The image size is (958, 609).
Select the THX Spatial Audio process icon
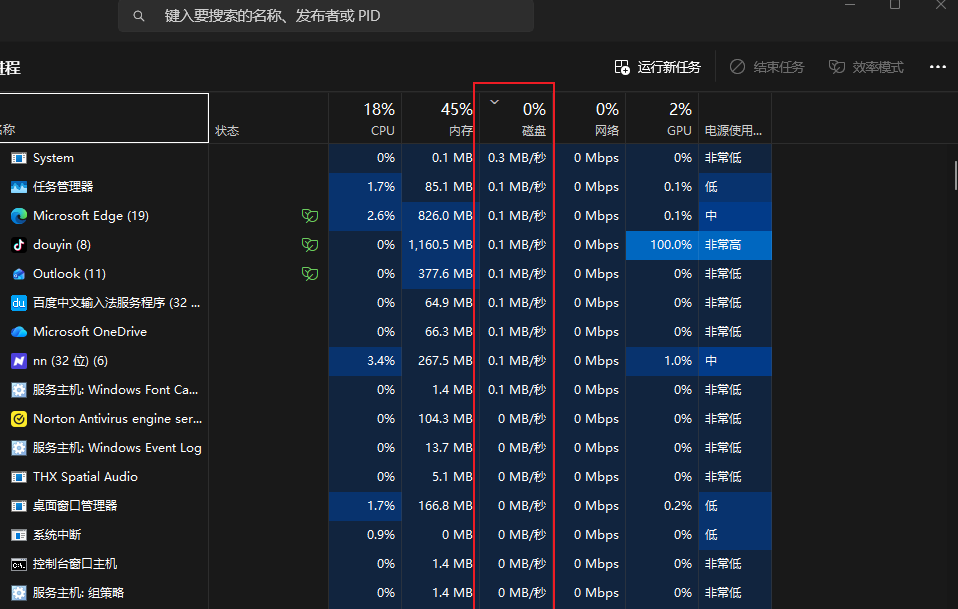point(18,476)
